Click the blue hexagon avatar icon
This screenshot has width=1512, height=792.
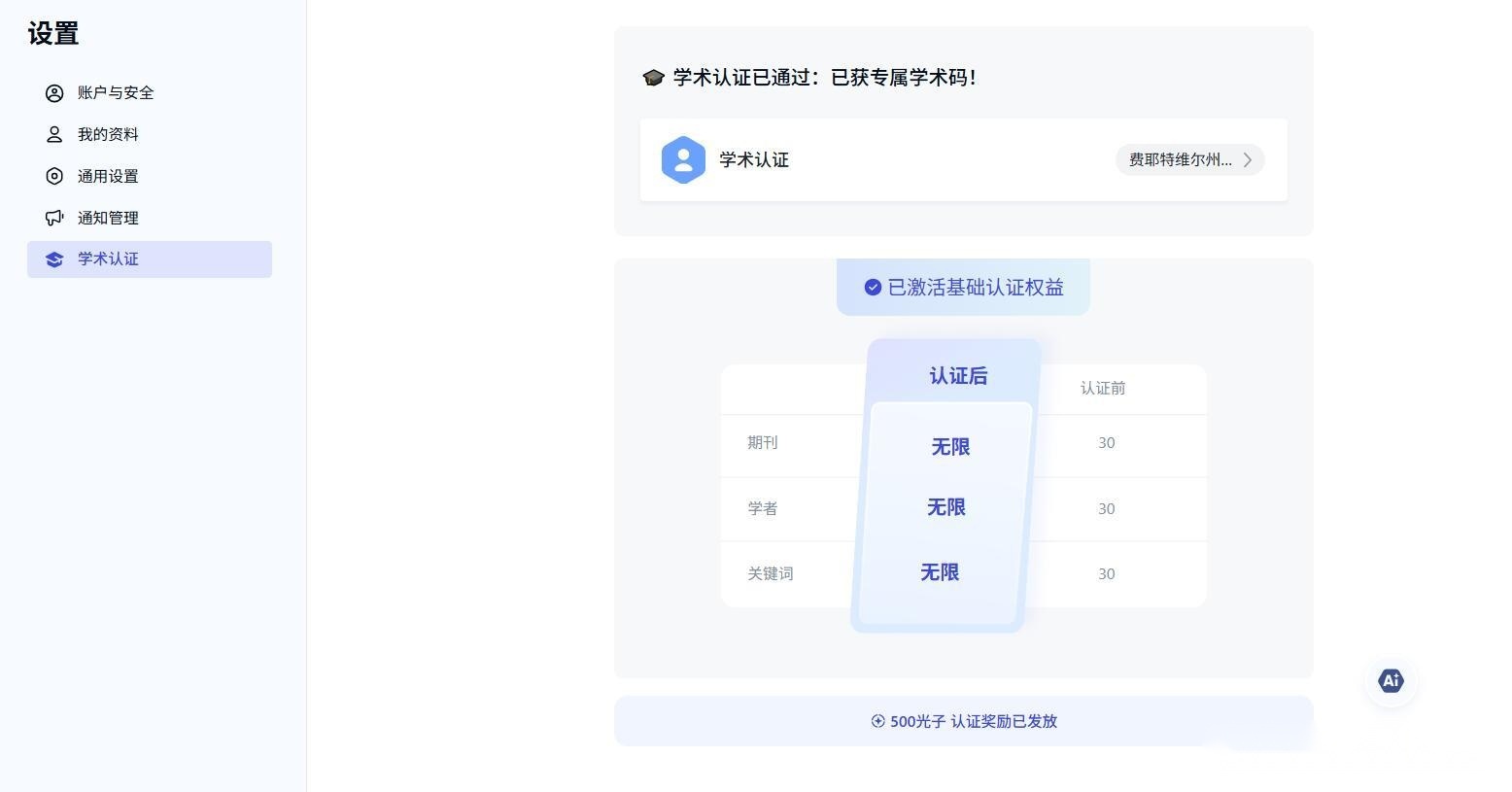click(x=683, y=160)
